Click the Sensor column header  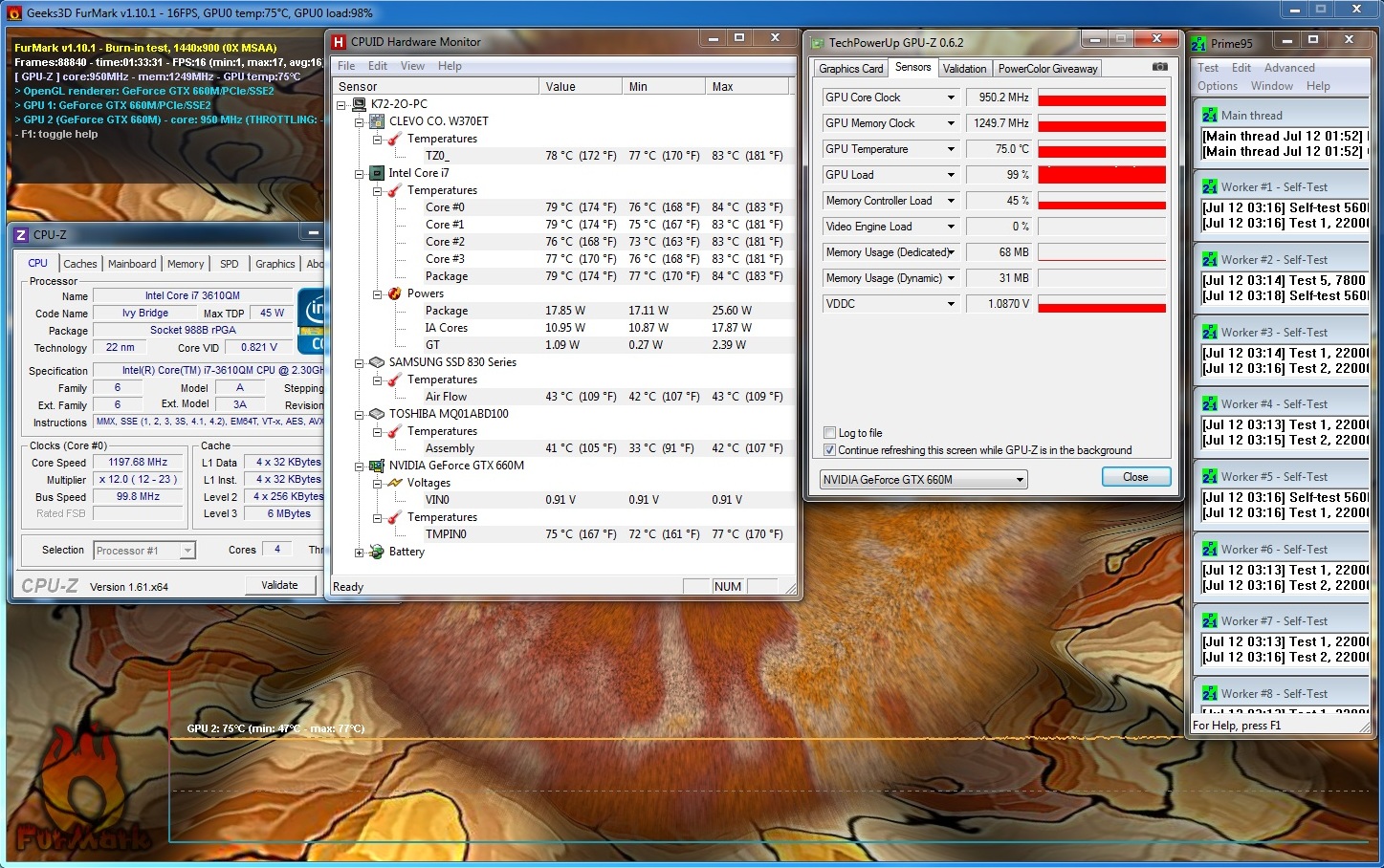pos(436,86)
